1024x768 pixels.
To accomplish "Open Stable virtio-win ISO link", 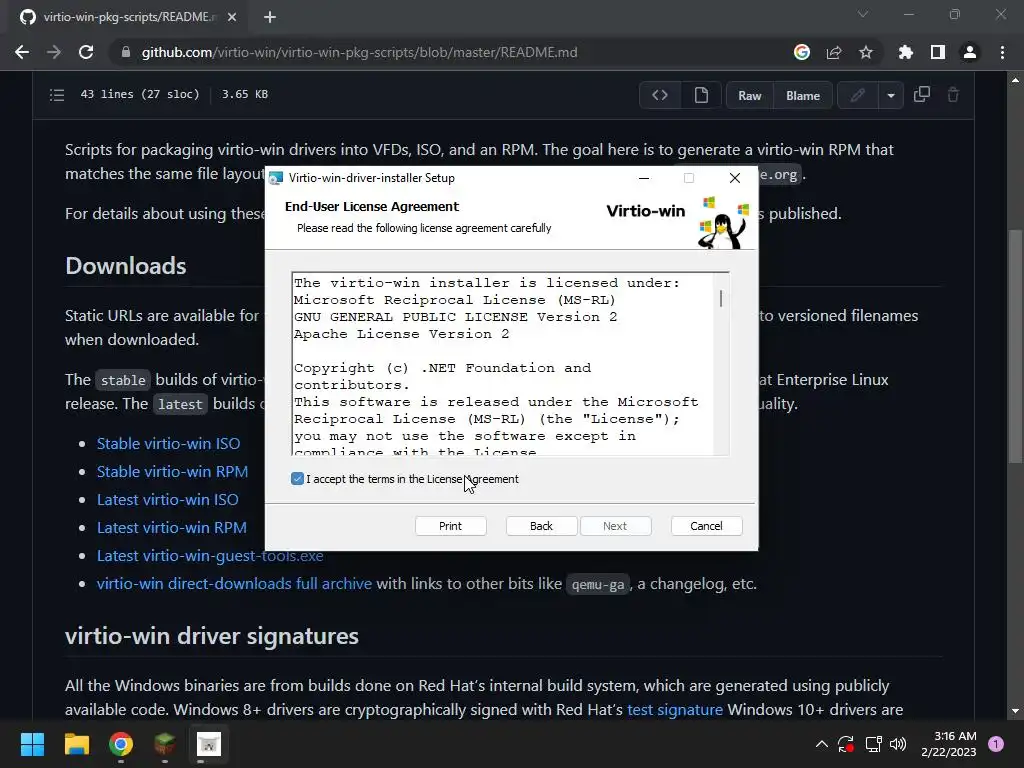I will point(168,443).
